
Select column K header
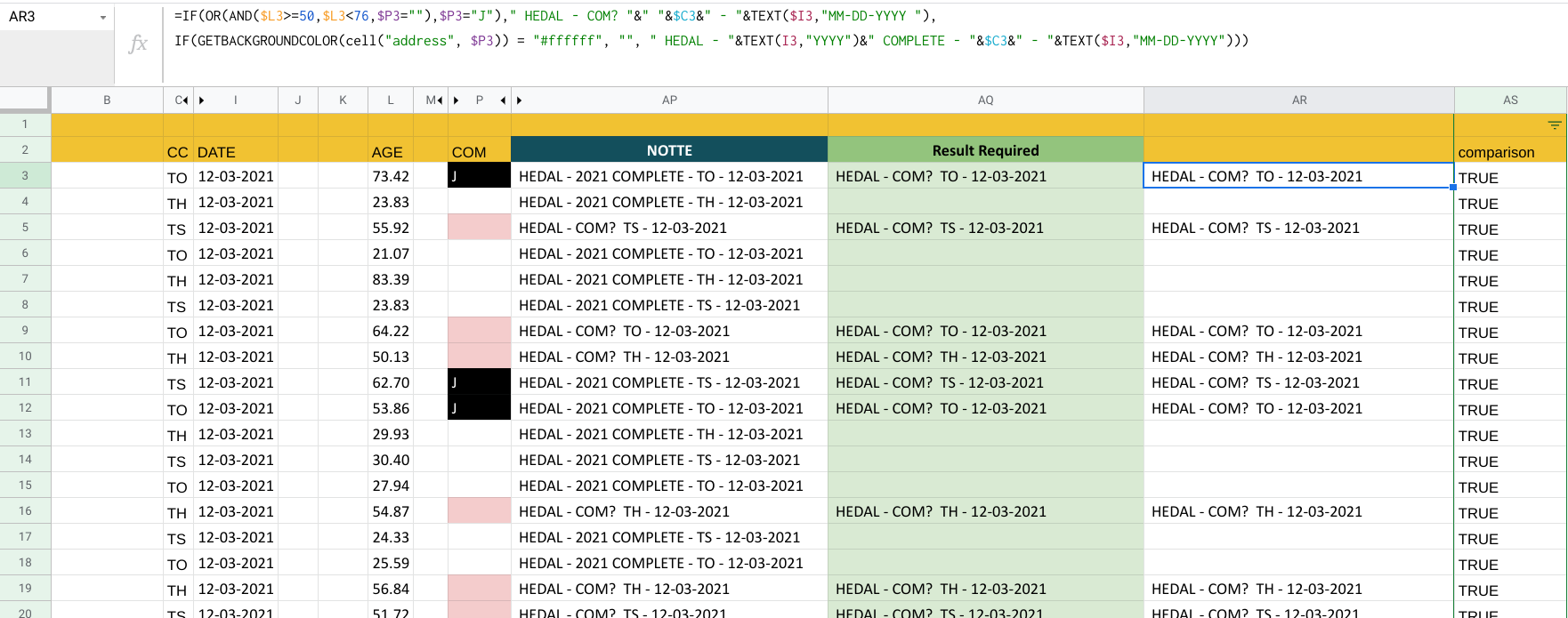pos(343,100)
